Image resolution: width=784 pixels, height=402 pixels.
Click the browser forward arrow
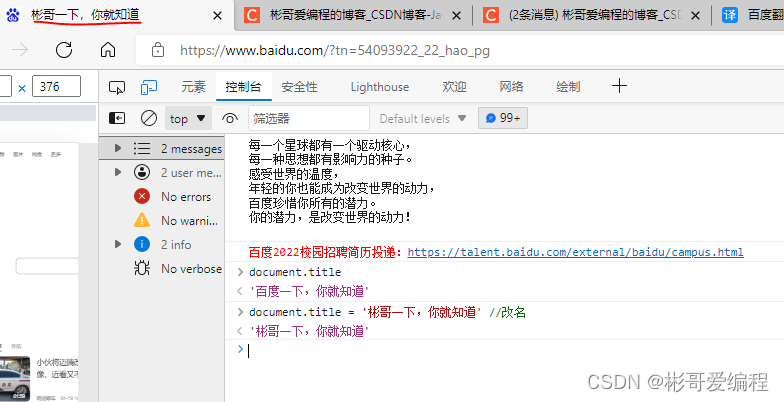pos(20,50)
